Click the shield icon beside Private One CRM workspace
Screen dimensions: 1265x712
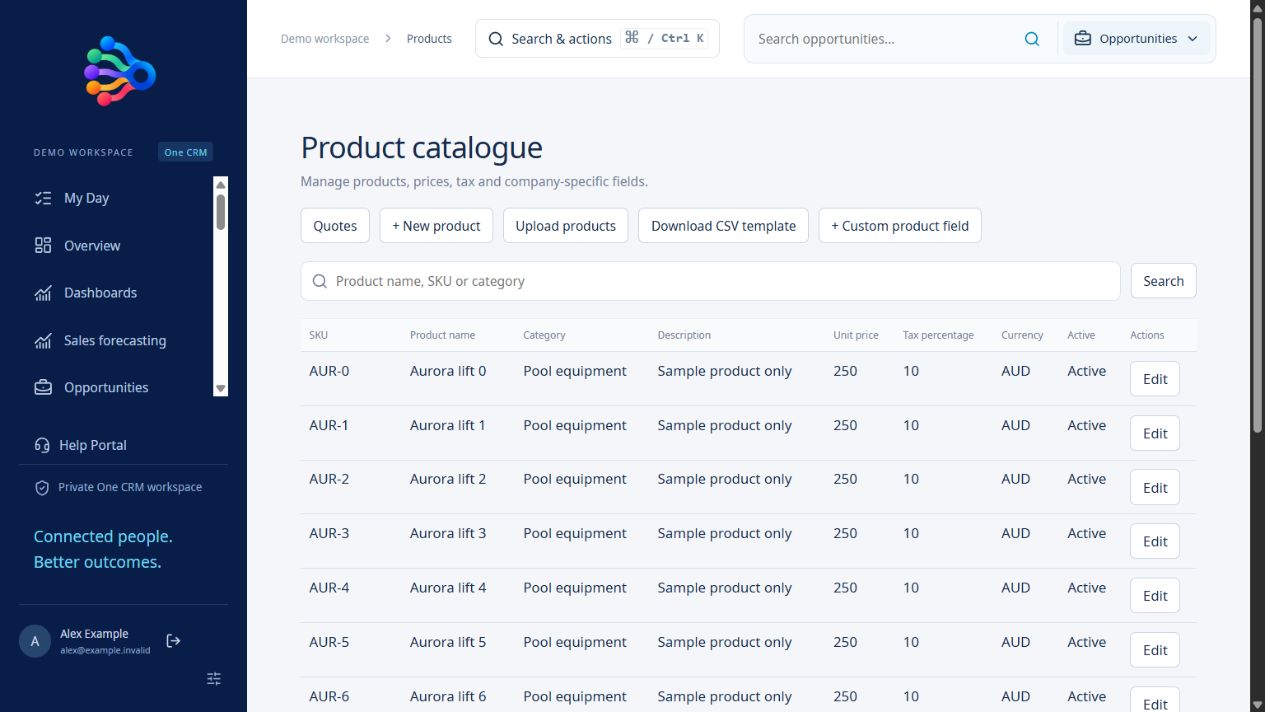(x=42, y=488)
